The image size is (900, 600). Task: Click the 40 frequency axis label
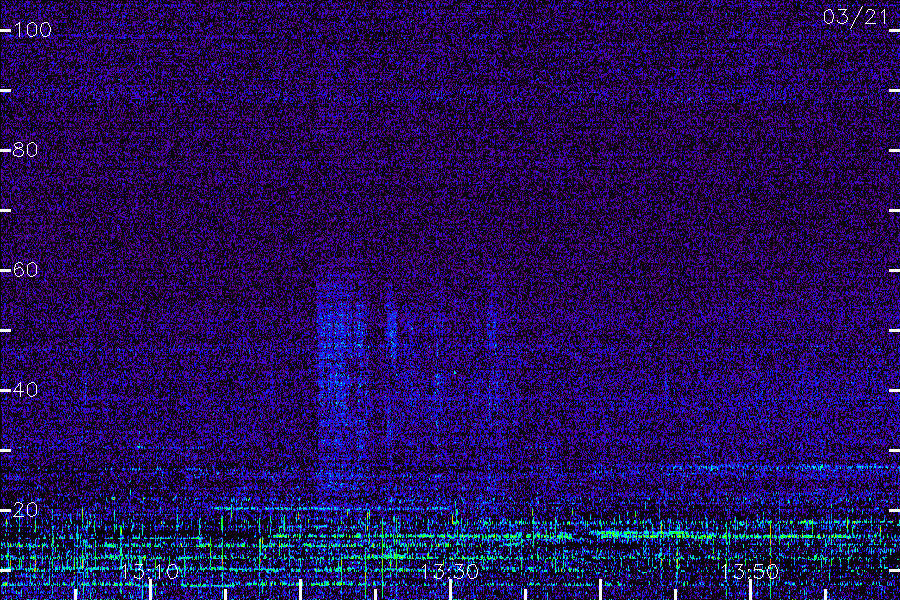point(25,390)
